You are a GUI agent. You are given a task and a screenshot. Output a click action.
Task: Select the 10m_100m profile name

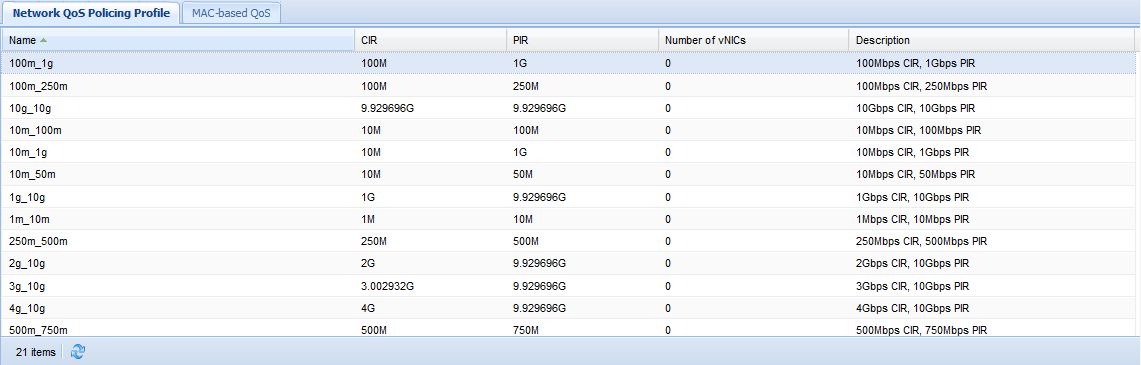36,130
